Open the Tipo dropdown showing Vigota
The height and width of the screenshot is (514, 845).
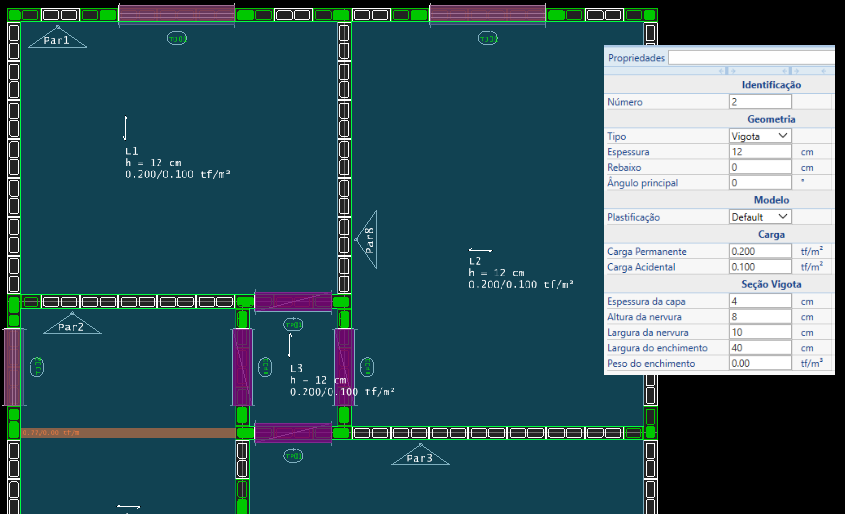pyautogui.click(x=760, y=135)
